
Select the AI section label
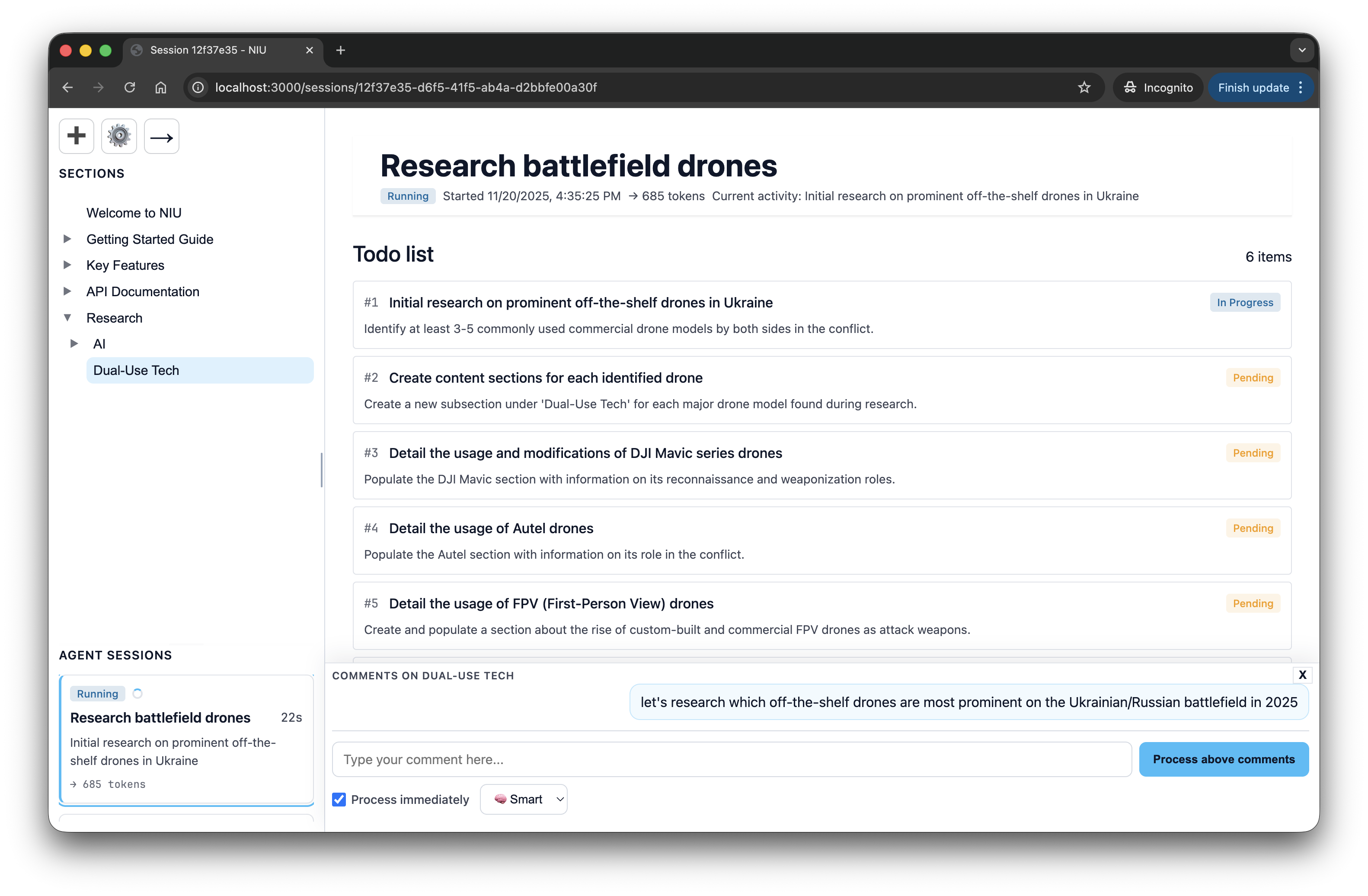tap(99, 344)
